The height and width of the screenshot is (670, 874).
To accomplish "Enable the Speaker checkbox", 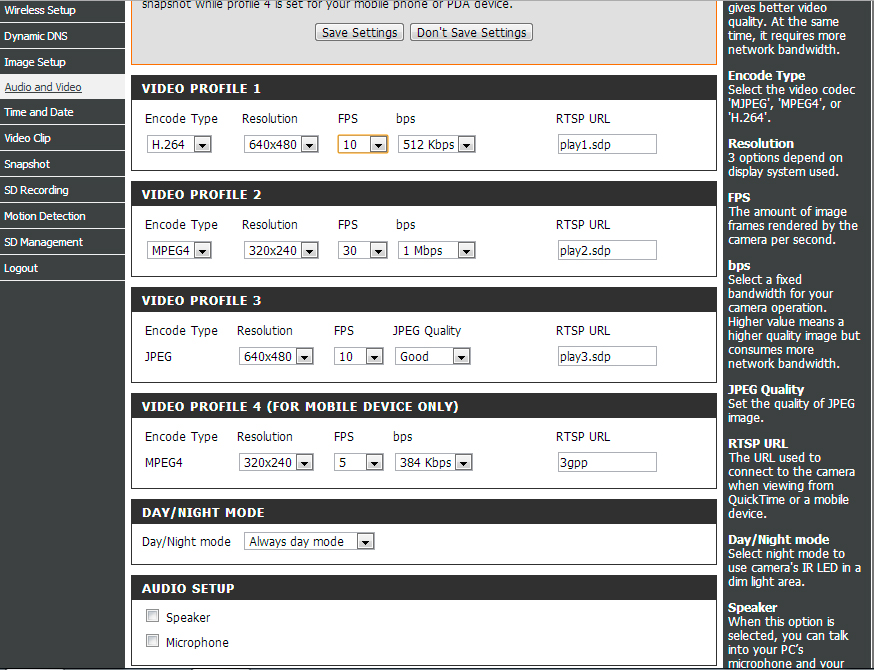I will [x=152, y=615].
